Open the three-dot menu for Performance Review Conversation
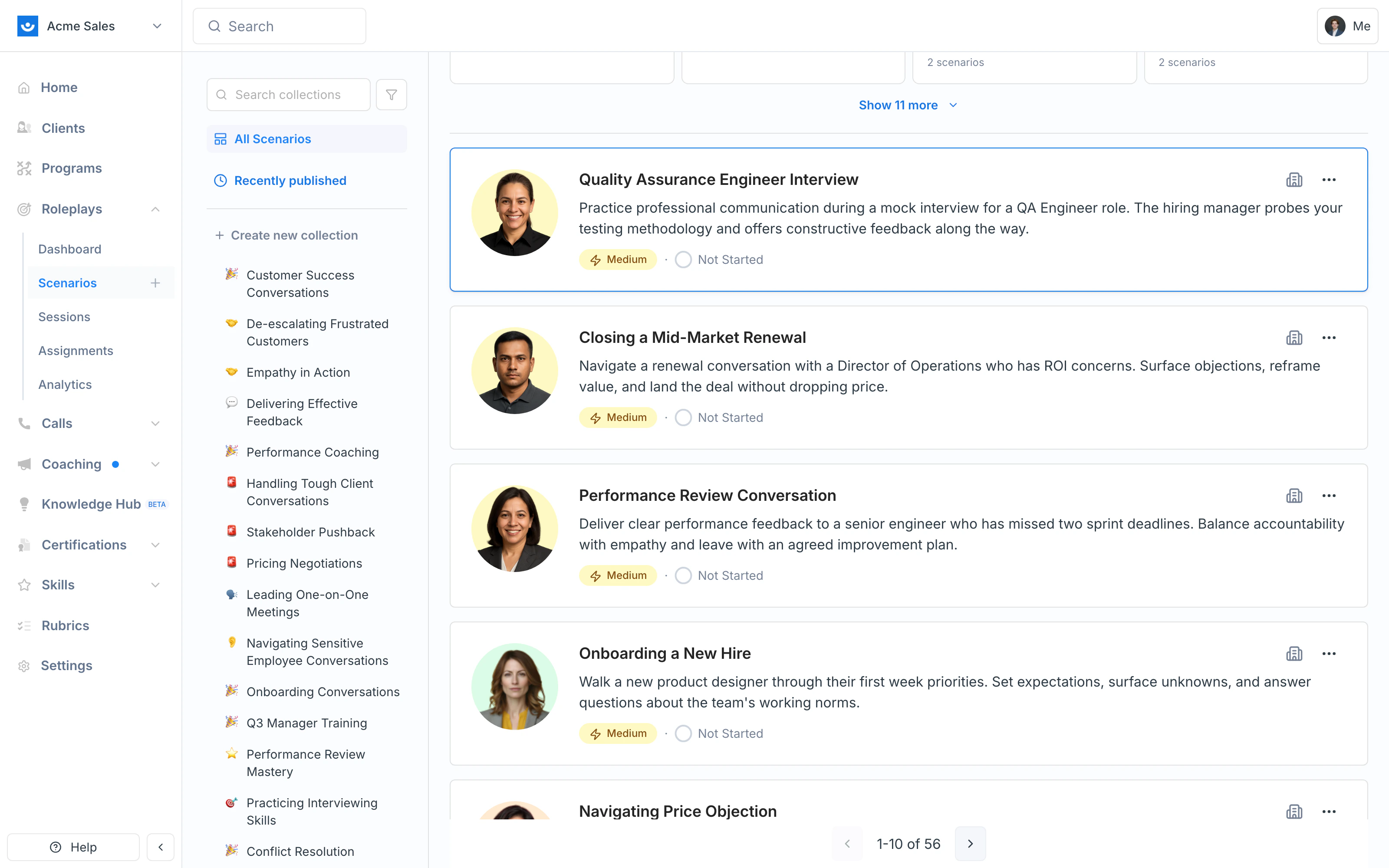 tap(1329, 496)
